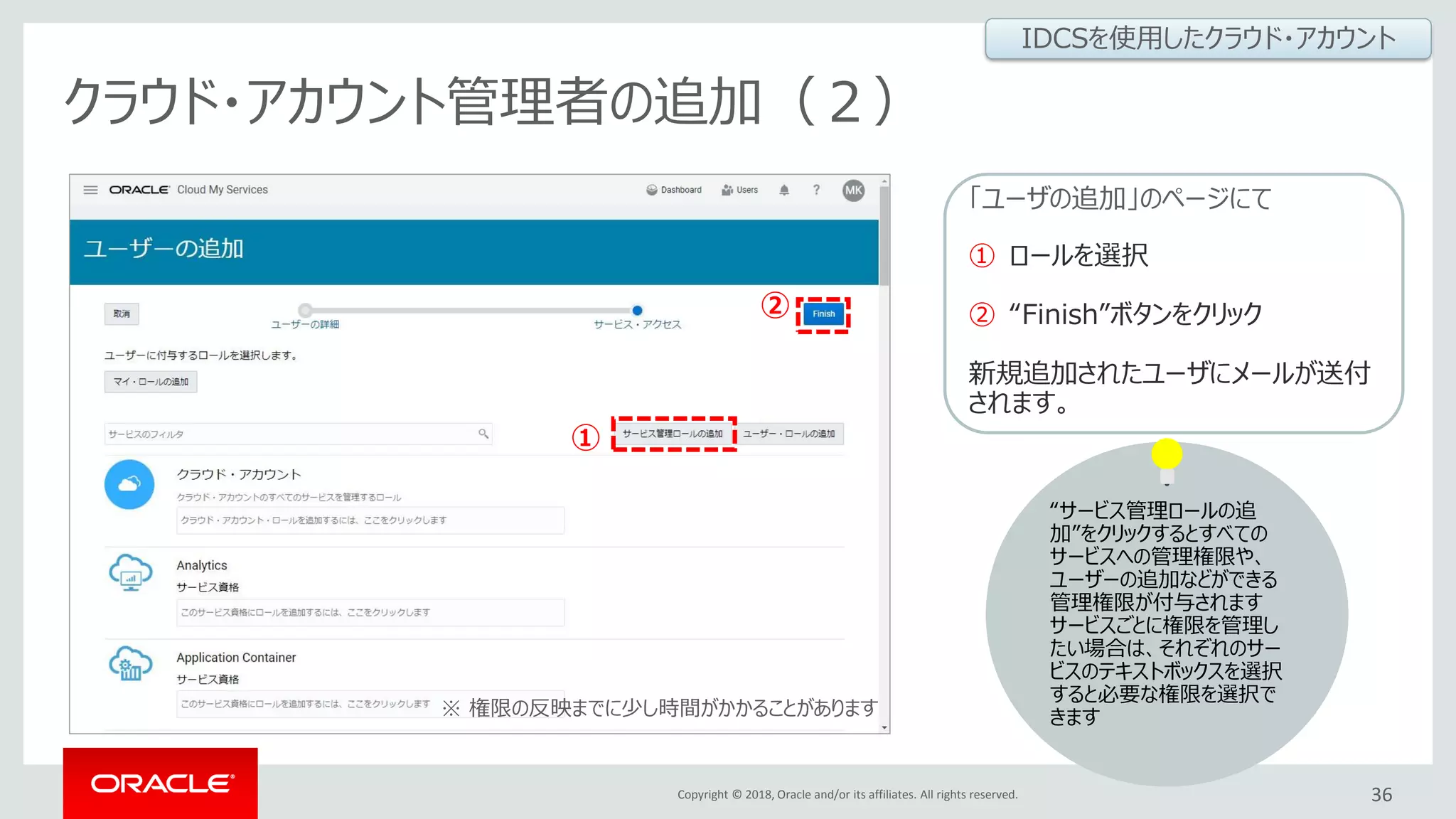Click the ユーザーの追加 page title
1456x819 pixels.
[x=164, y=249]
